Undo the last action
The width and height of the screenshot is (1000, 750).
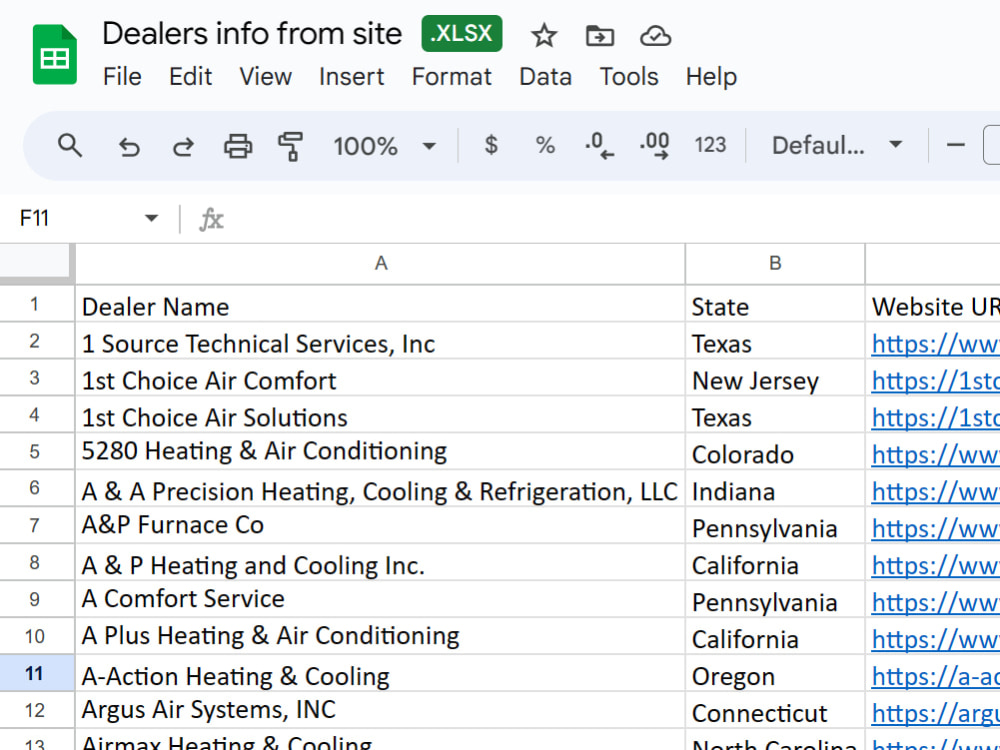[x=129, y=147]
